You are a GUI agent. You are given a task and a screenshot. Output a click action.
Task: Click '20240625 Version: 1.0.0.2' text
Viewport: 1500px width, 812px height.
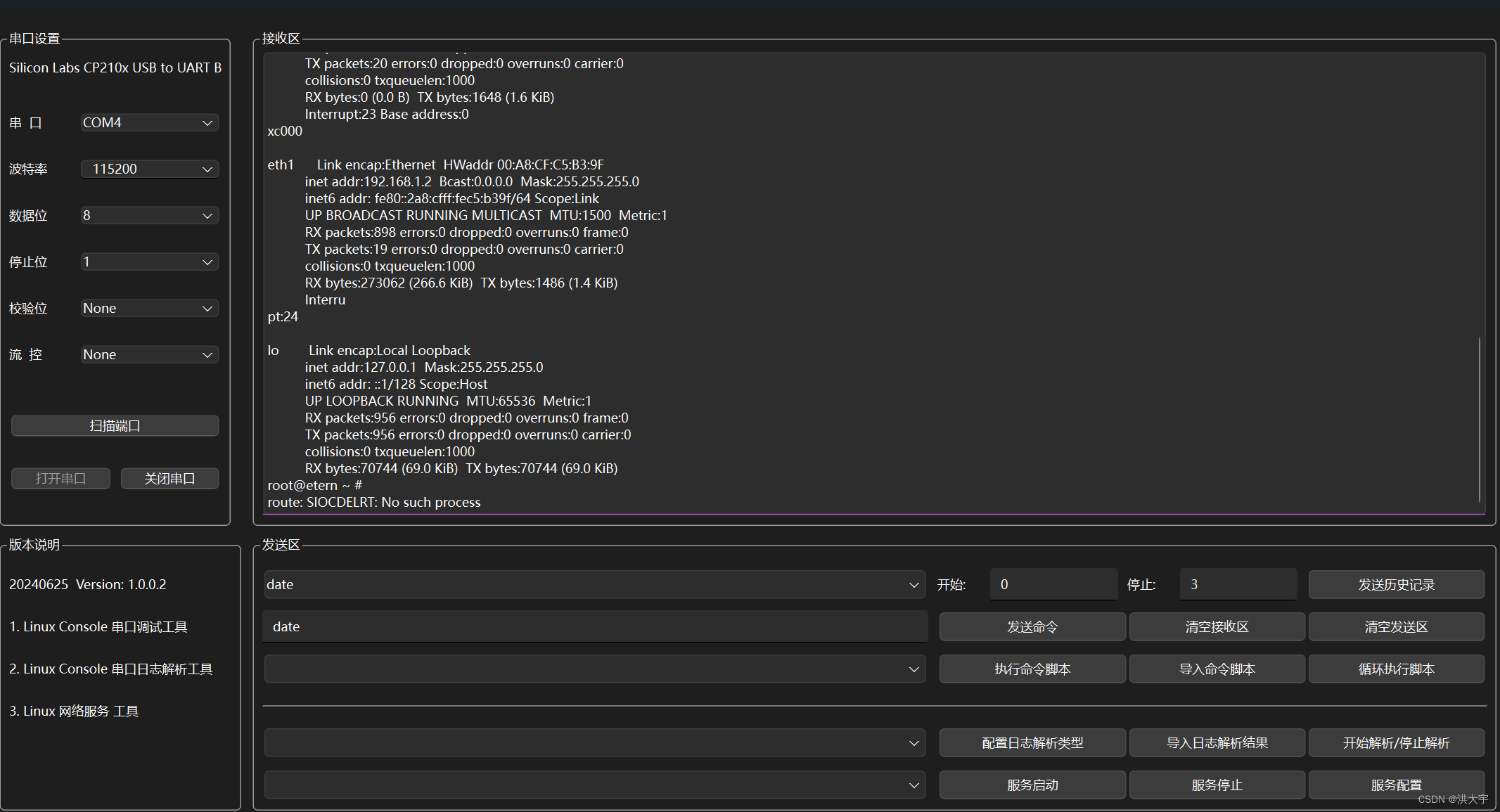coord(88,584)
